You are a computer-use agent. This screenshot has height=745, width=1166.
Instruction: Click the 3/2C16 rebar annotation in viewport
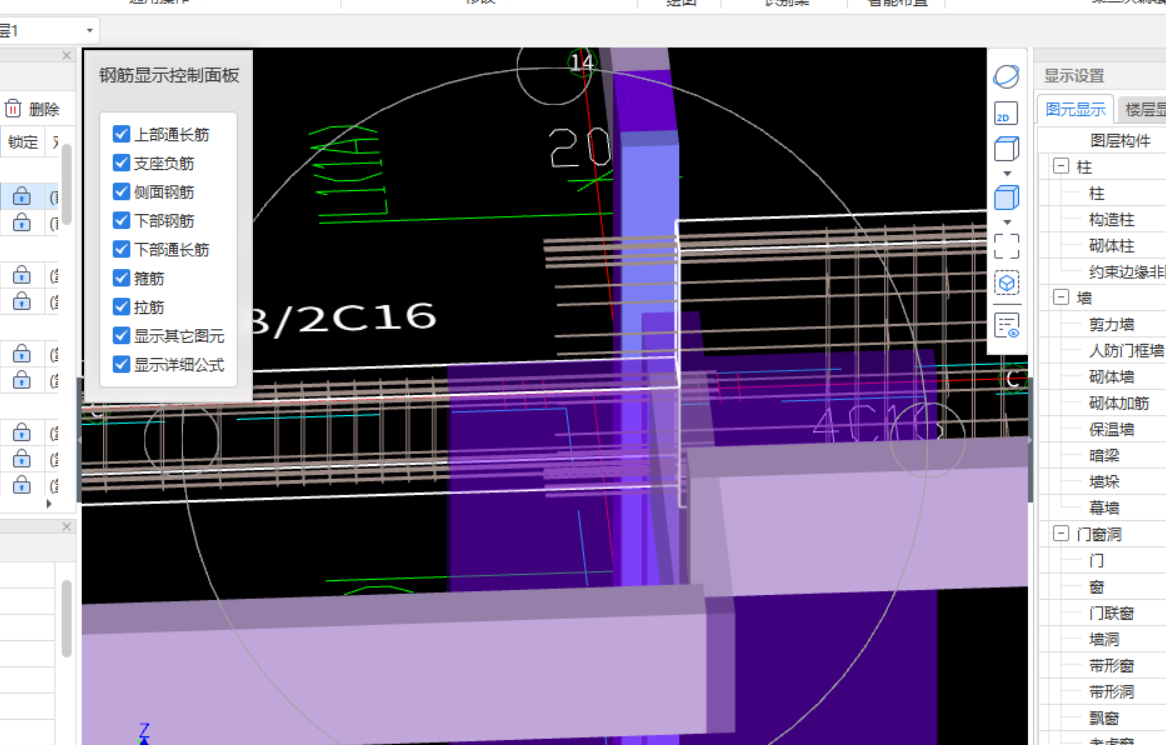344,320
